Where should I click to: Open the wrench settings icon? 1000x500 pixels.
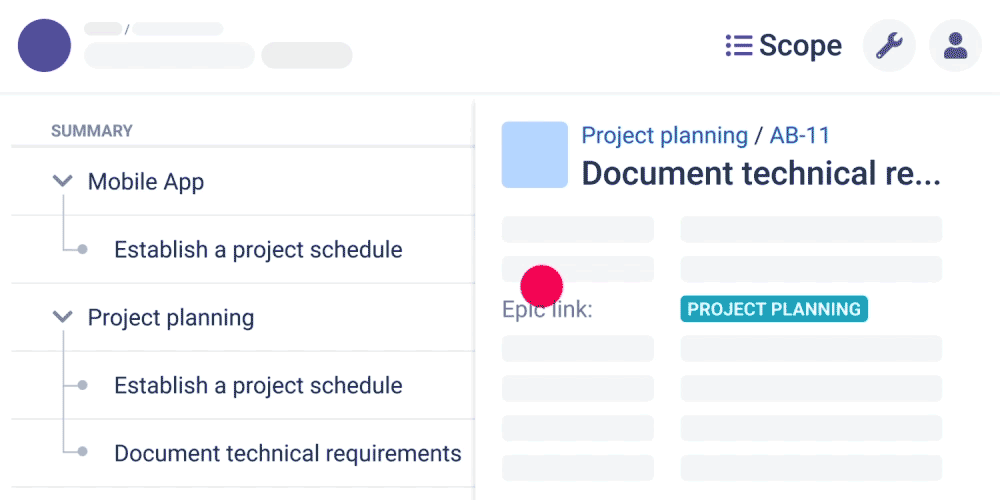click(x=889, y=45)
